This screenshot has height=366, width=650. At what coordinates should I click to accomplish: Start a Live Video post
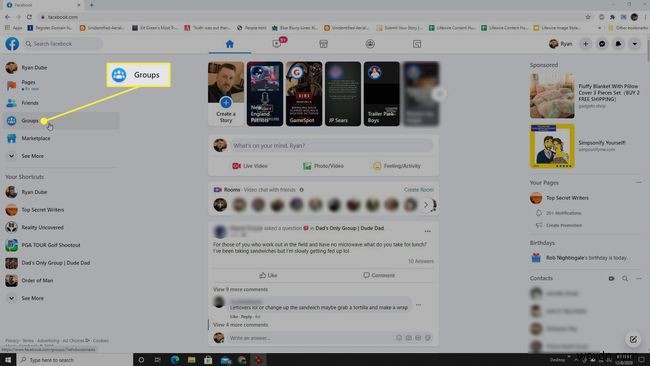coord(250,166)
